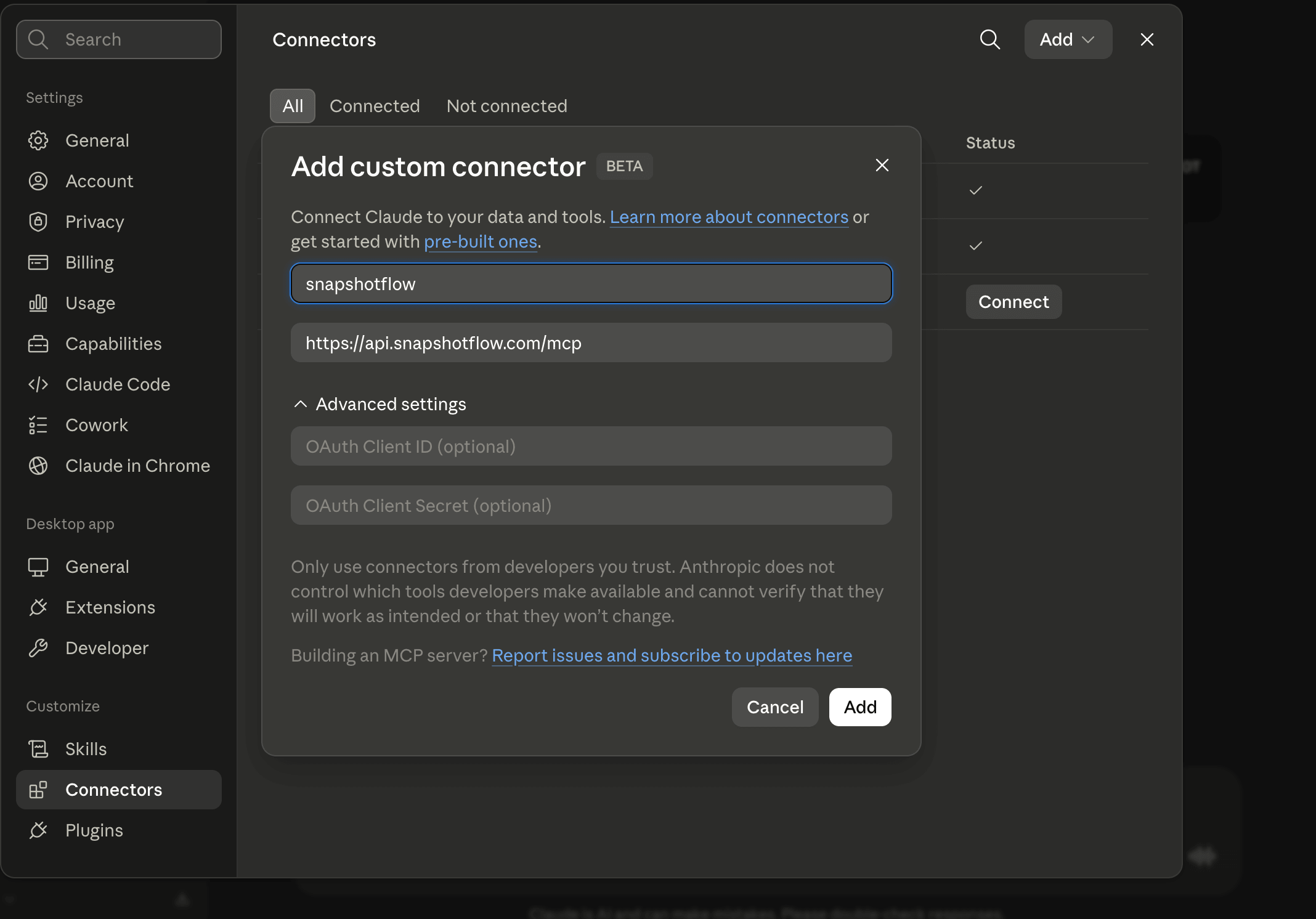Screen dimensions: 1316x919
Task: Switch to the Connected tab
Action: click(375, 106)
